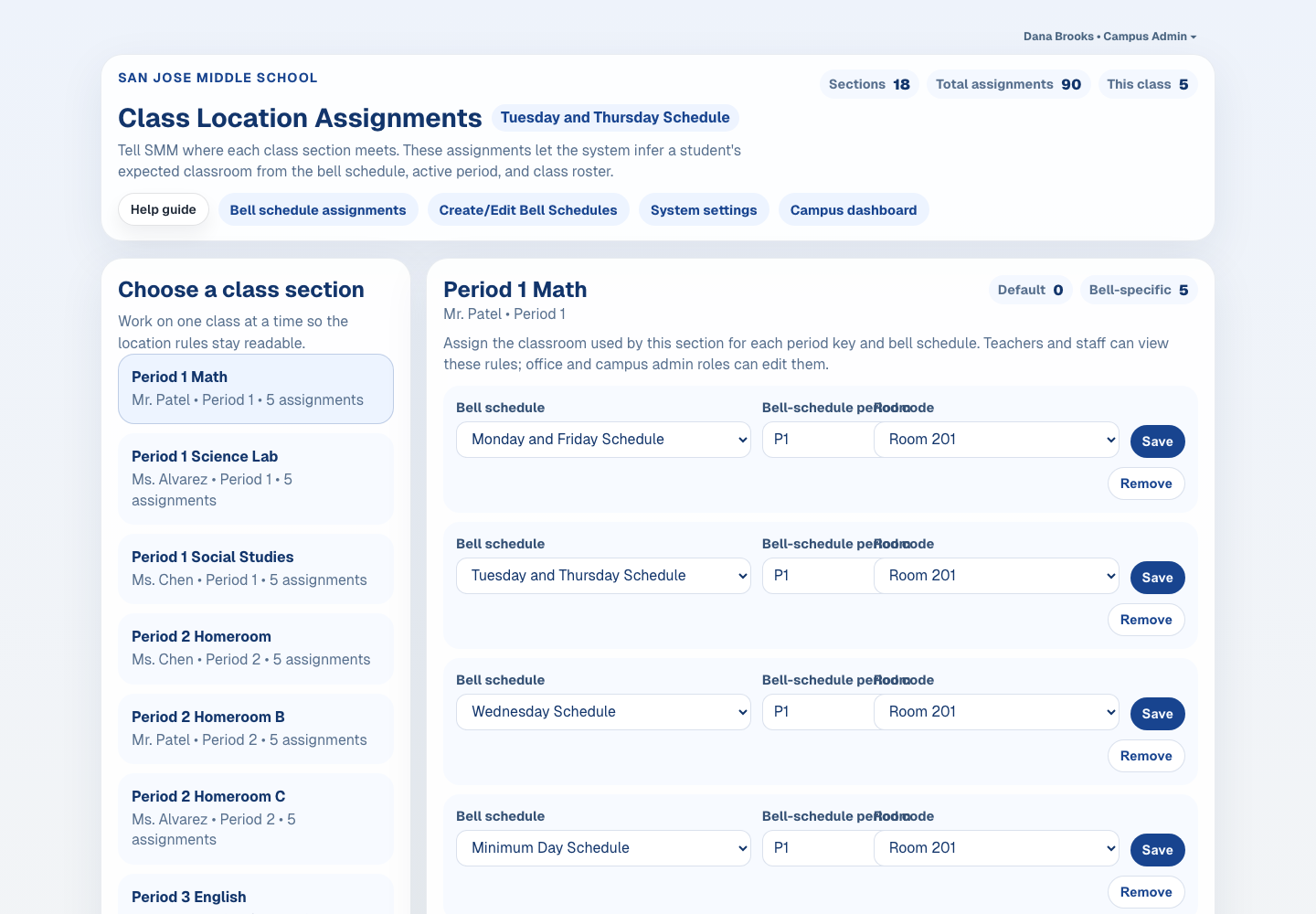
Task: Open the Tuesday and Thursday Schedule dropdown
Action: click(603, 576)
